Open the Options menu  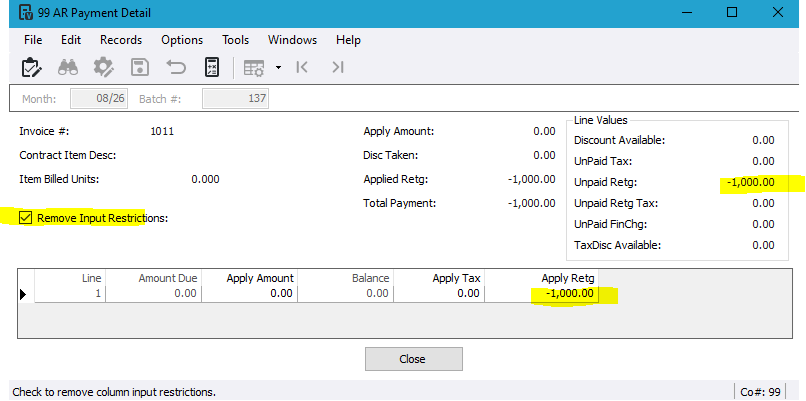182,40
